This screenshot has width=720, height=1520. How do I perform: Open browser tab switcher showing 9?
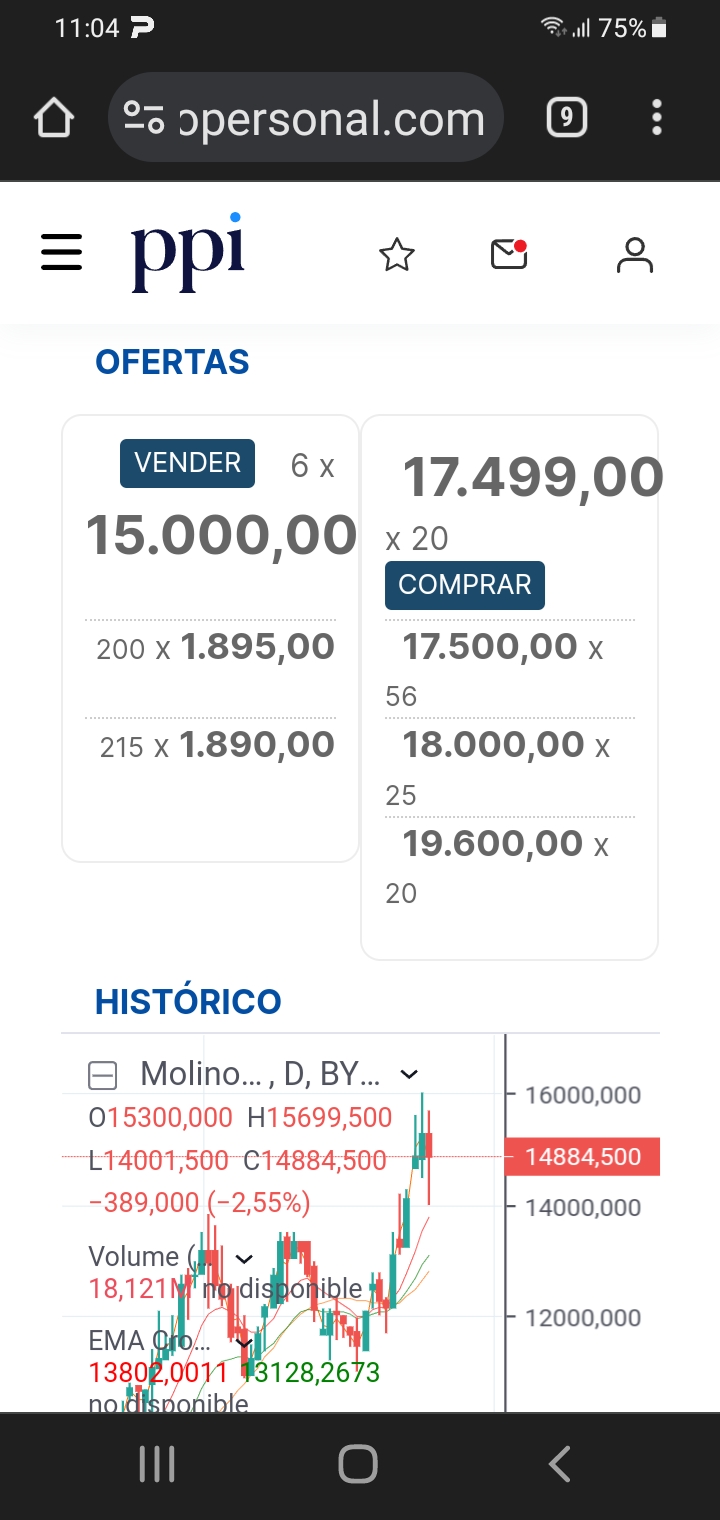(x=566, y=118)
